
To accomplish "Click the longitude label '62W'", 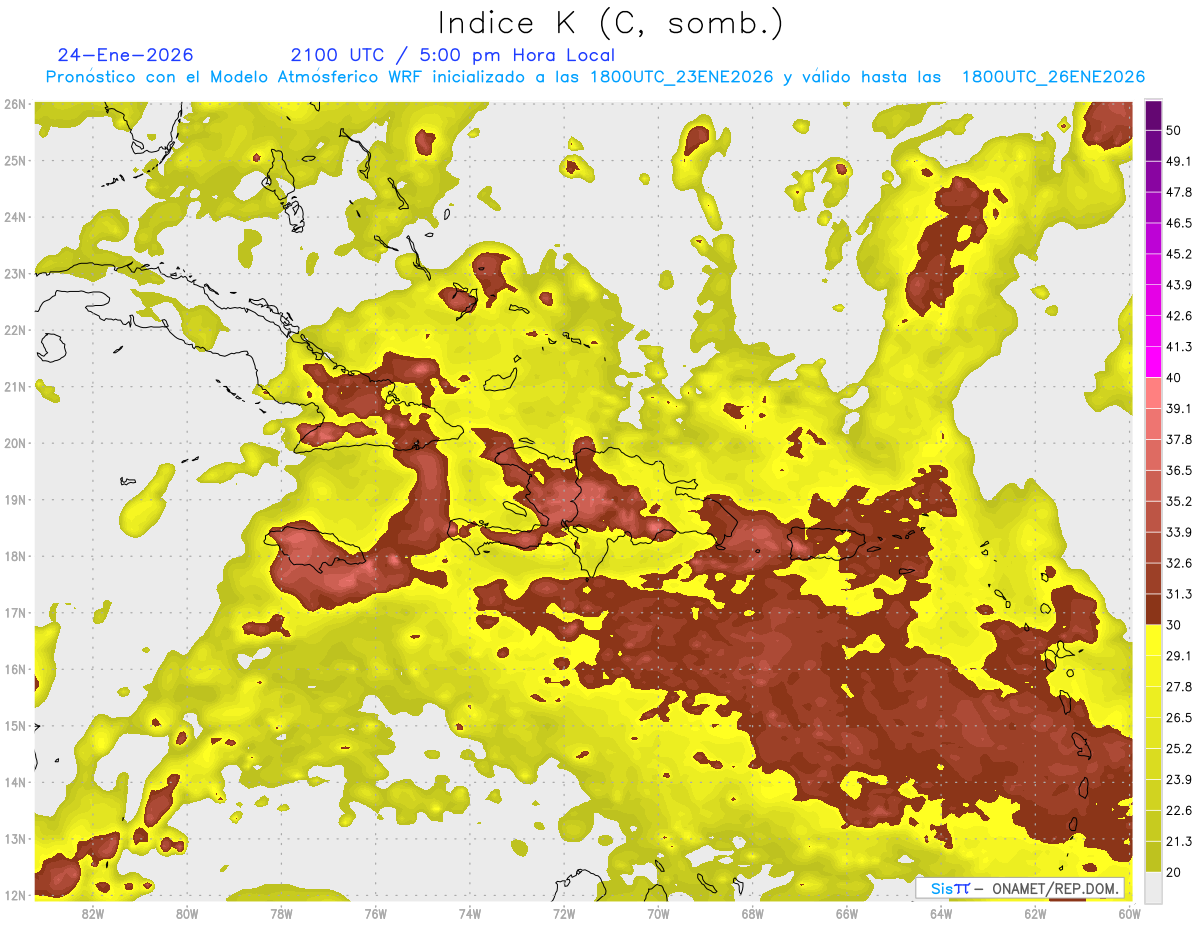I will pyautogui.click(x=1035, y=913).
